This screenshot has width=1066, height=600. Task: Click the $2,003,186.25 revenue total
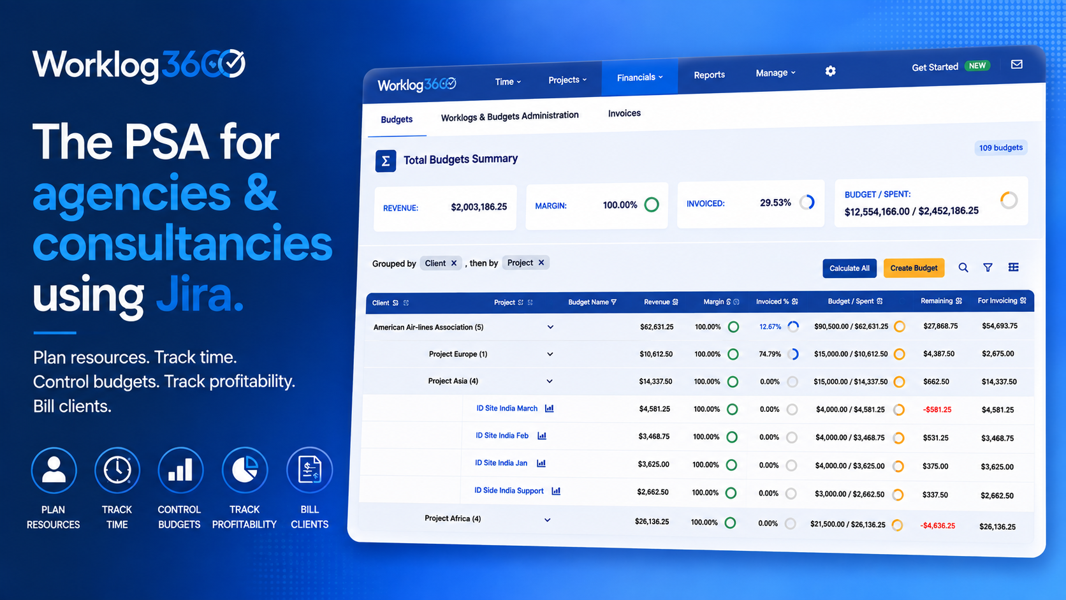click(x=479, y=207)
